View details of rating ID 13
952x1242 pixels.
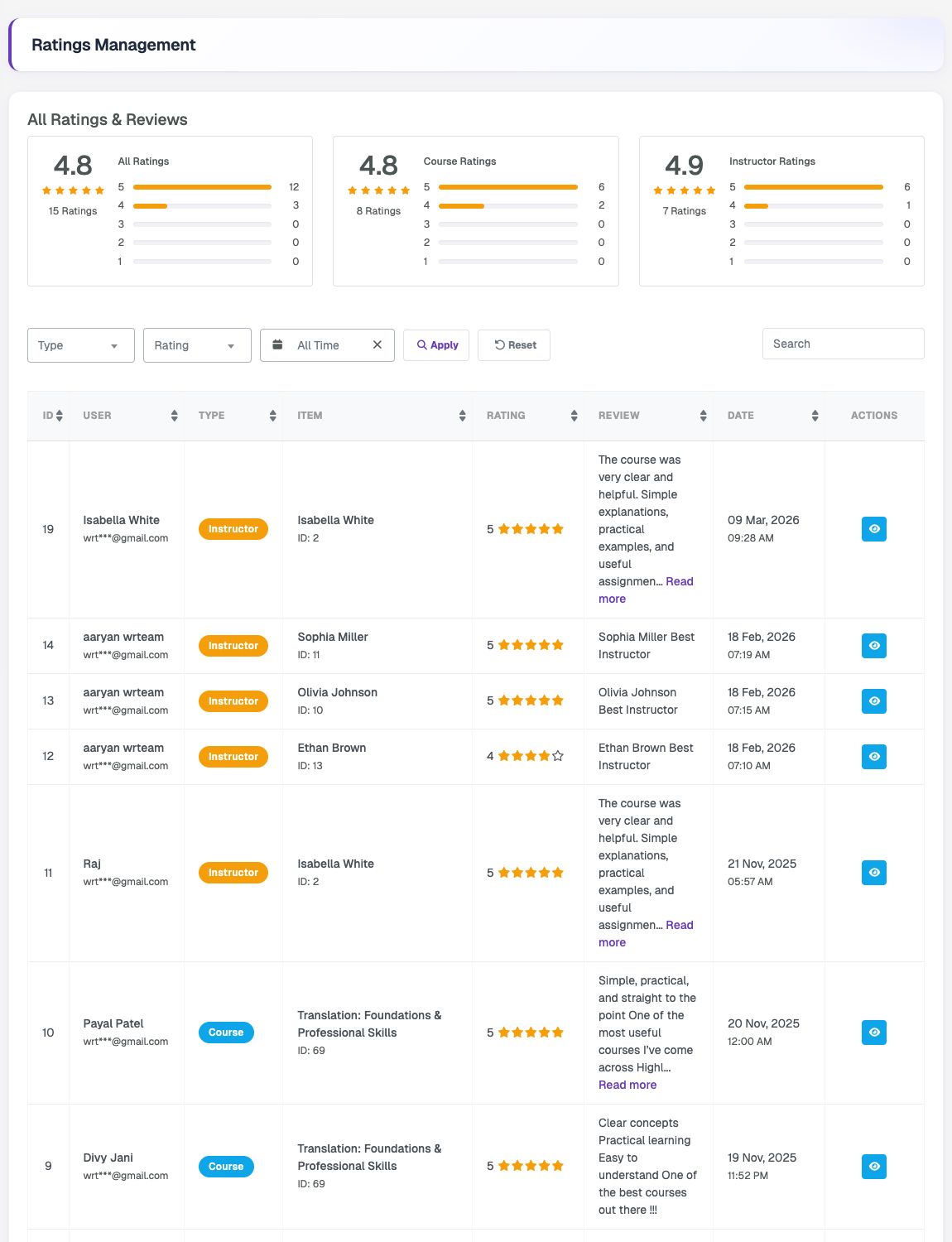point(874,701)
